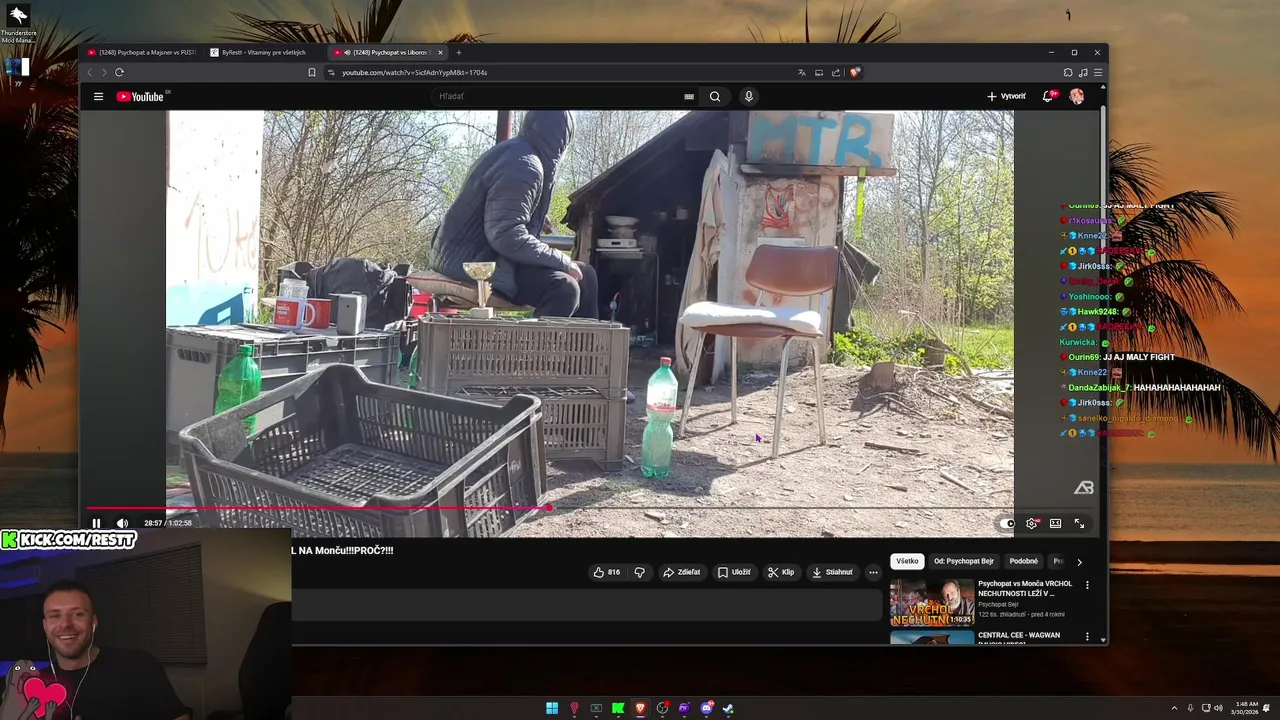
Task: Mute the video volume speaker
Action: pyautogui.click(x=122, y=523)
